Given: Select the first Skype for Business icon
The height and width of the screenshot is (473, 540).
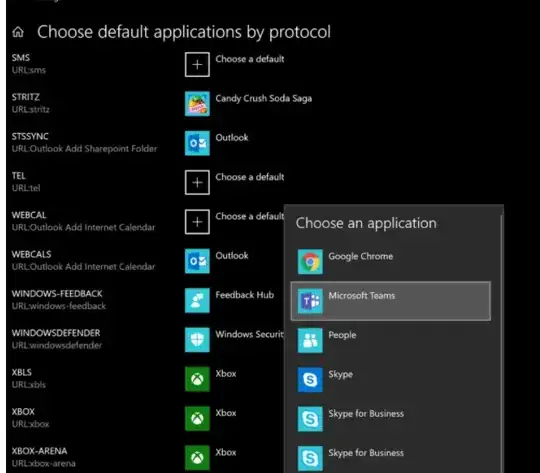Looking at the screenshot, I should pyautogui.click(x=310, y=419).
